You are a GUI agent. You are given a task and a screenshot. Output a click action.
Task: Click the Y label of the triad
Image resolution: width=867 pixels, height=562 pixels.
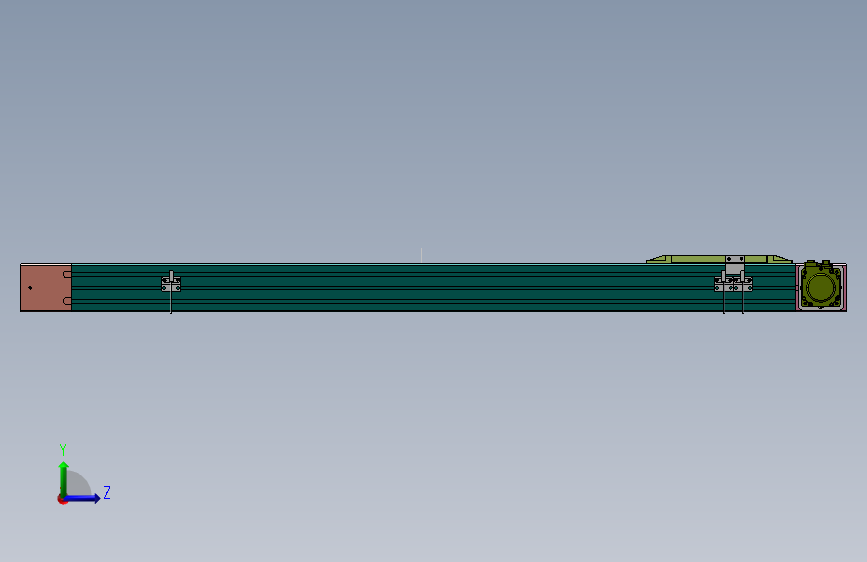point(63,450)
